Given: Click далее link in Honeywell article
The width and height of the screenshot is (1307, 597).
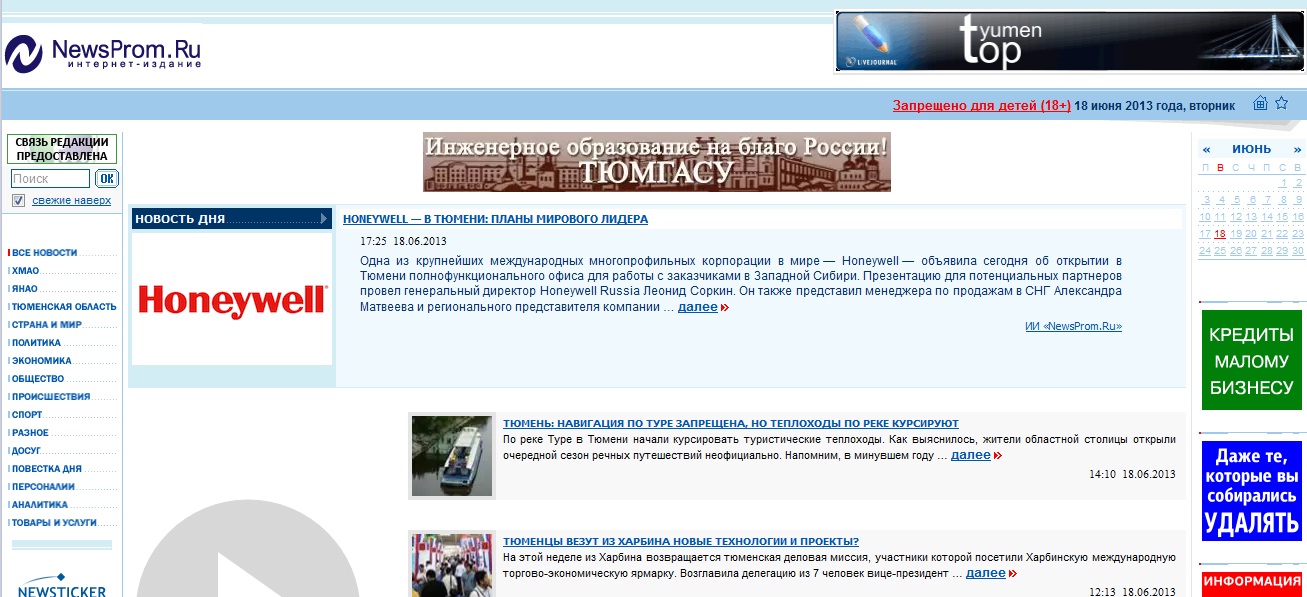Looking at the screenshot, I should coord(697,307).
